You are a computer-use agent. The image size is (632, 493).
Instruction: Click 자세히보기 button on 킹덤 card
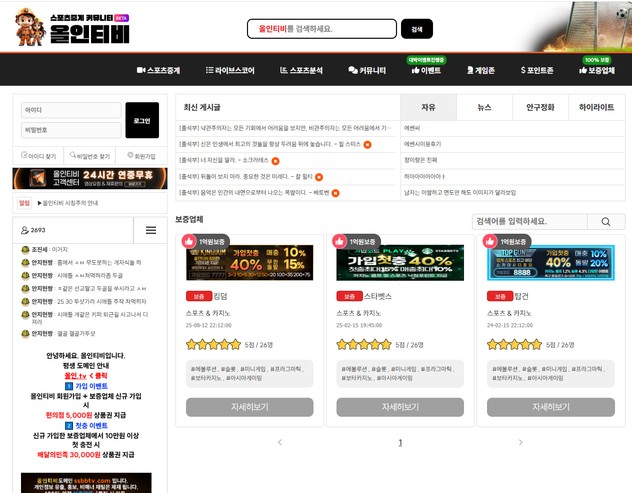249,407
